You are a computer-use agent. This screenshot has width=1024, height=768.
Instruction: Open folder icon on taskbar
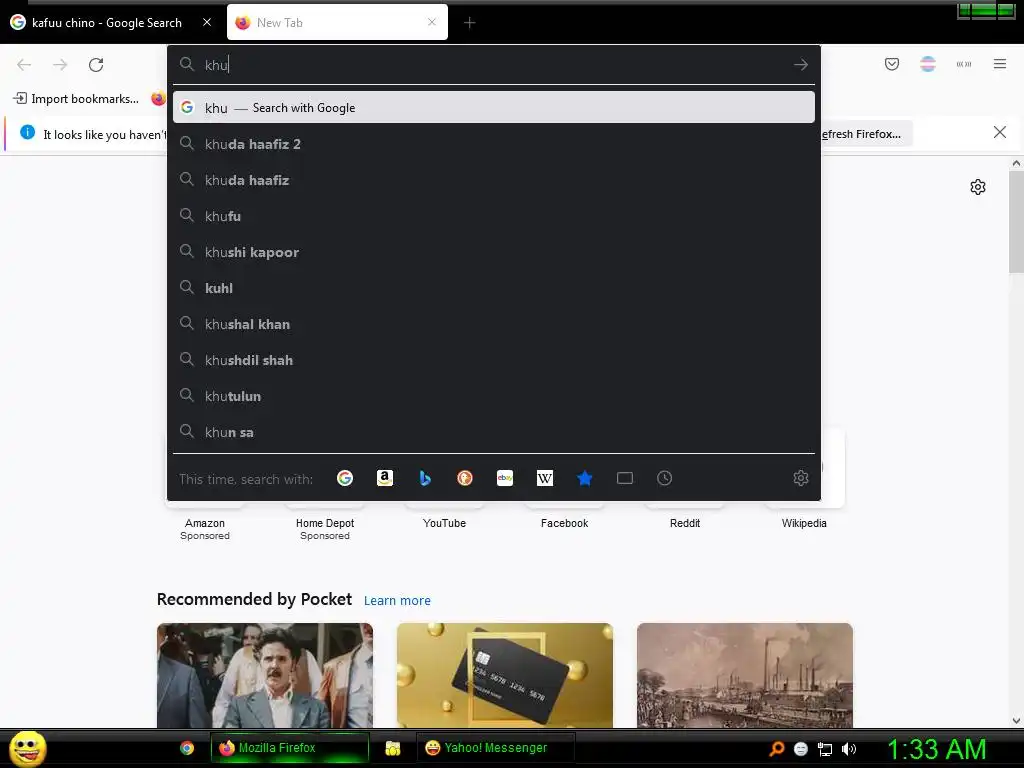[x=392, y=748]
